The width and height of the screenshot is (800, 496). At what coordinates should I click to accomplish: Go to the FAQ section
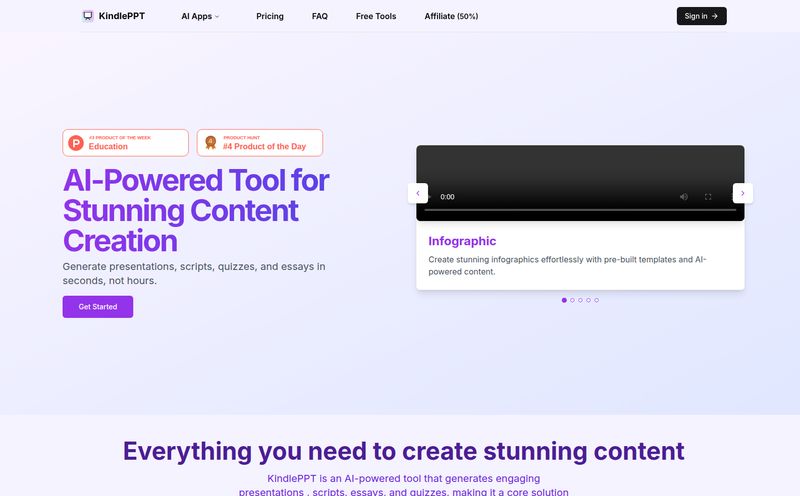click(320, 16)
